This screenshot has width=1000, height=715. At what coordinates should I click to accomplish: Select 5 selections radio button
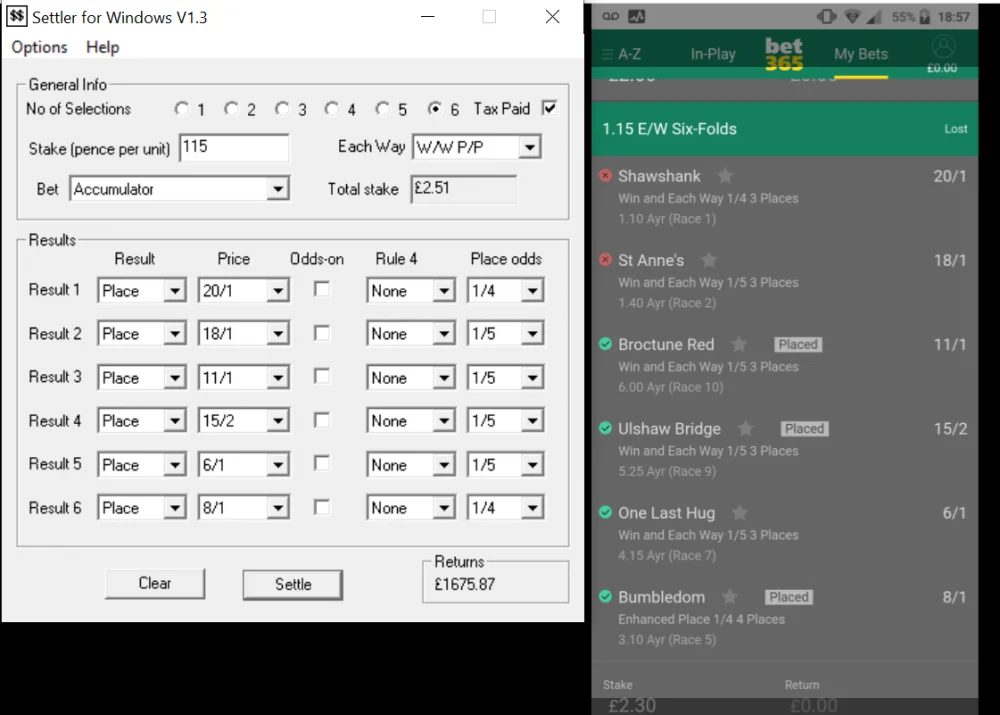[x=382, y=108]
